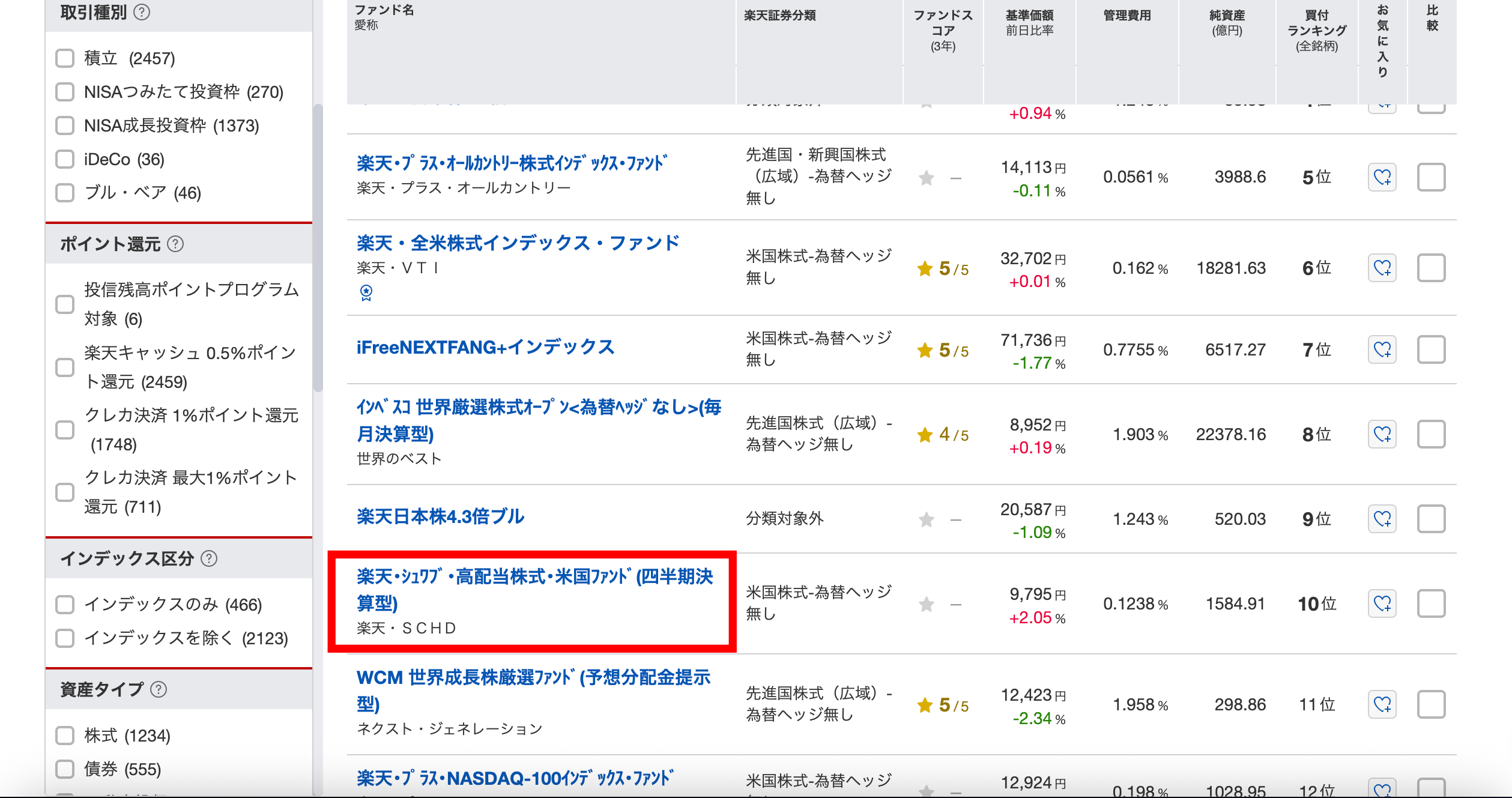Sort by 楽天証券分類 column header

tap(779, 16)
